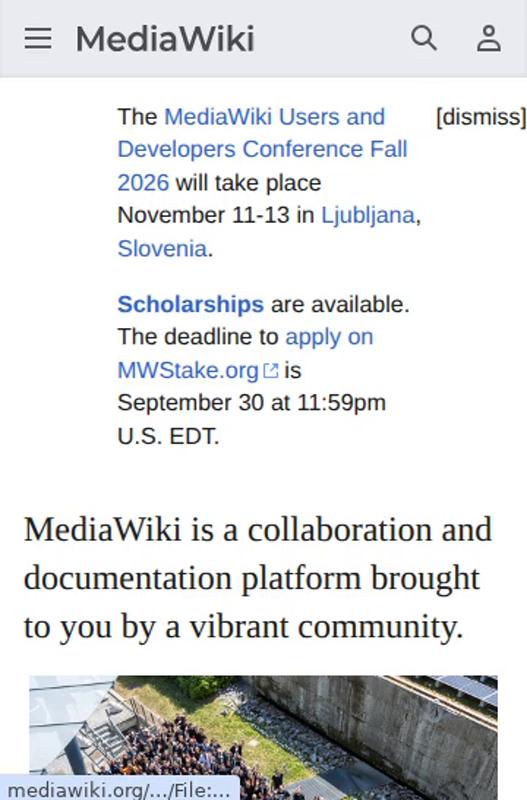Click the search magnifier icon
Viewport: 527px width, 800px height.
[x=423, y=38]
